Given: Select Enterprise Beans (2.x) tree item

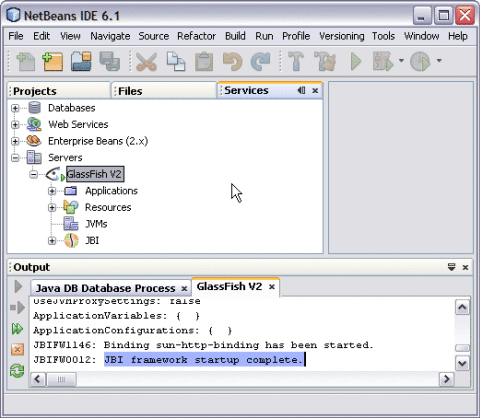Looking at the screenshot, I should (x=98, y=141).
